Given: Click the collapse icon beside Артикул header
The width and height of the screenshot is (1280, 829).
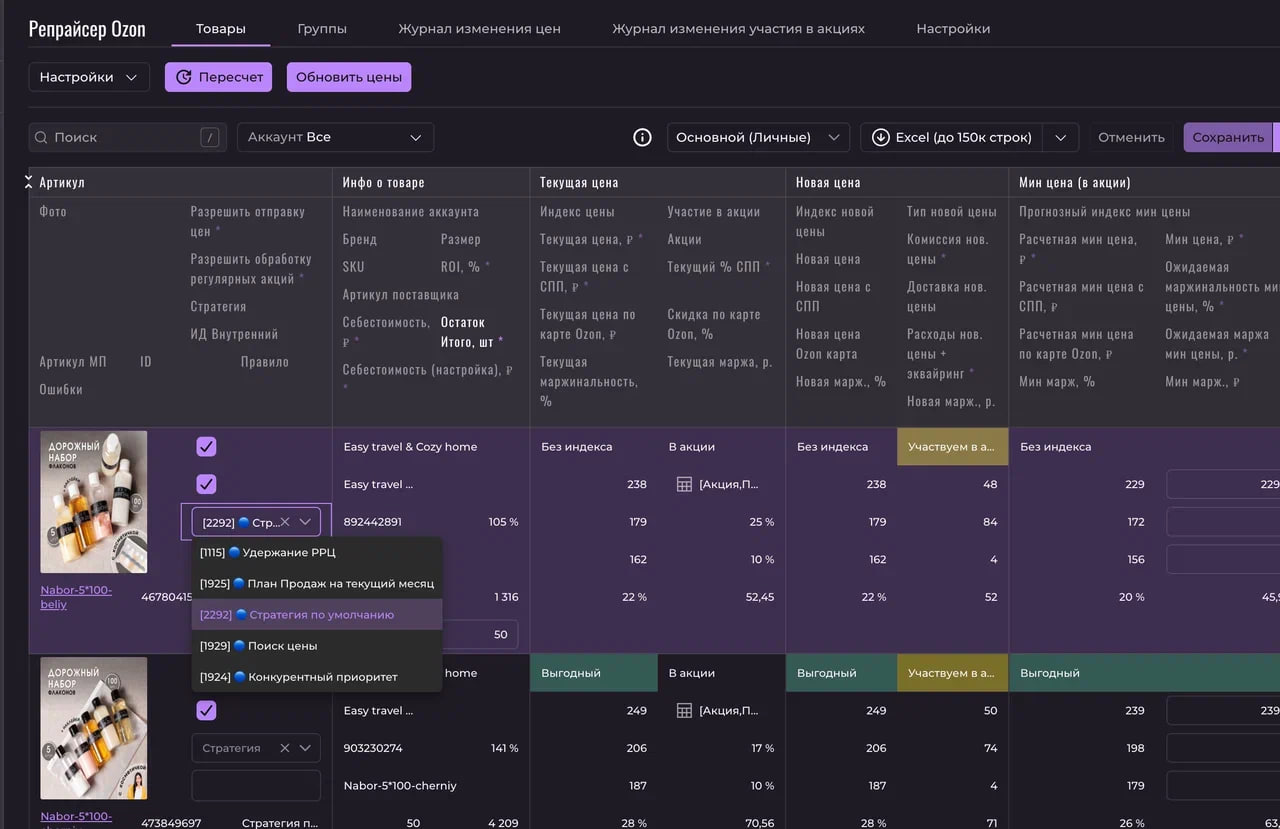Looking at the screenshot, I should 29,182.
